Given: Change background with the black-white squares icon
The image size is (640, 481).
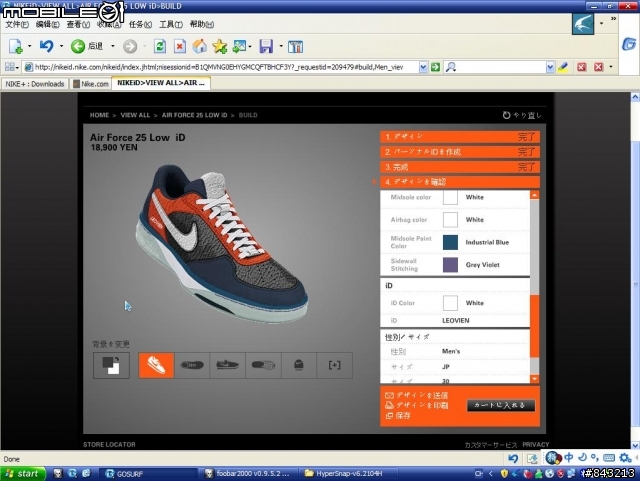Looking at the screenshot, I should (111, 365).
